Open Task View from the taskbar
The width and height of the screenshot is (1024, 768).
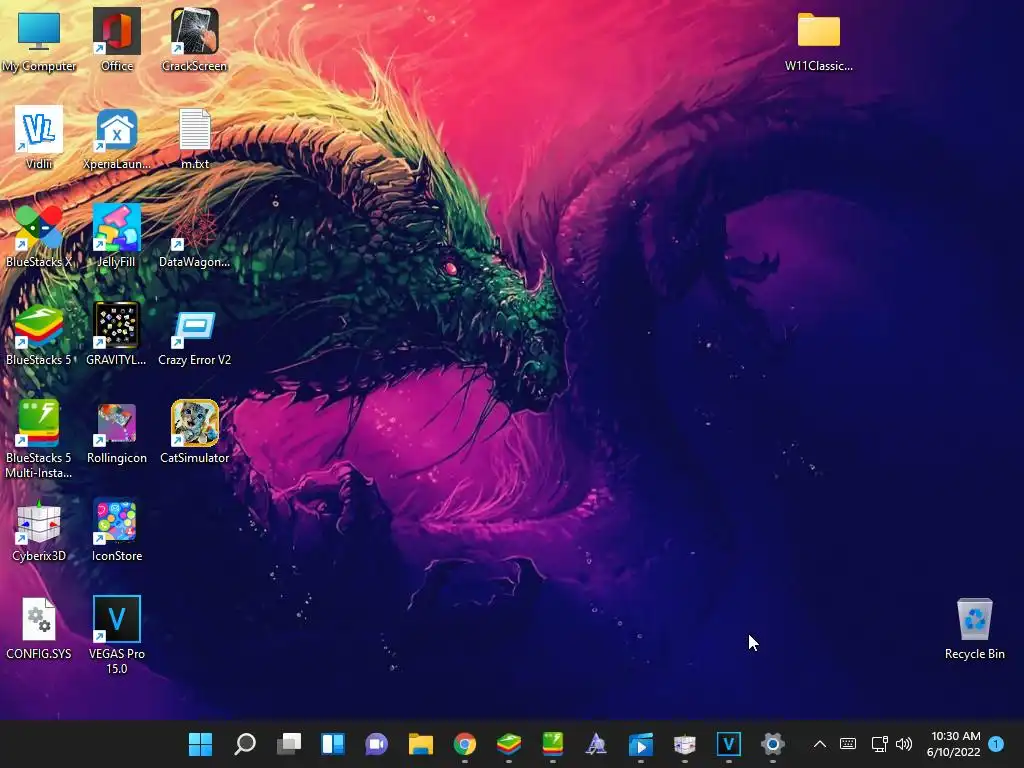(289, 744)
